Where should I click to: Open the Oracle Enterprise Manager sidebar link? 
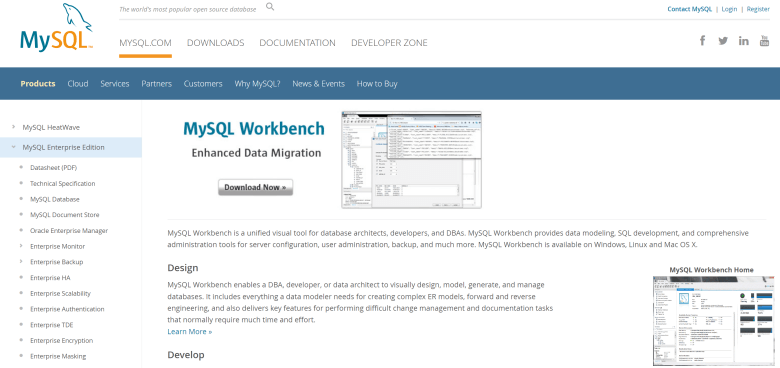[x=69, y=231]
